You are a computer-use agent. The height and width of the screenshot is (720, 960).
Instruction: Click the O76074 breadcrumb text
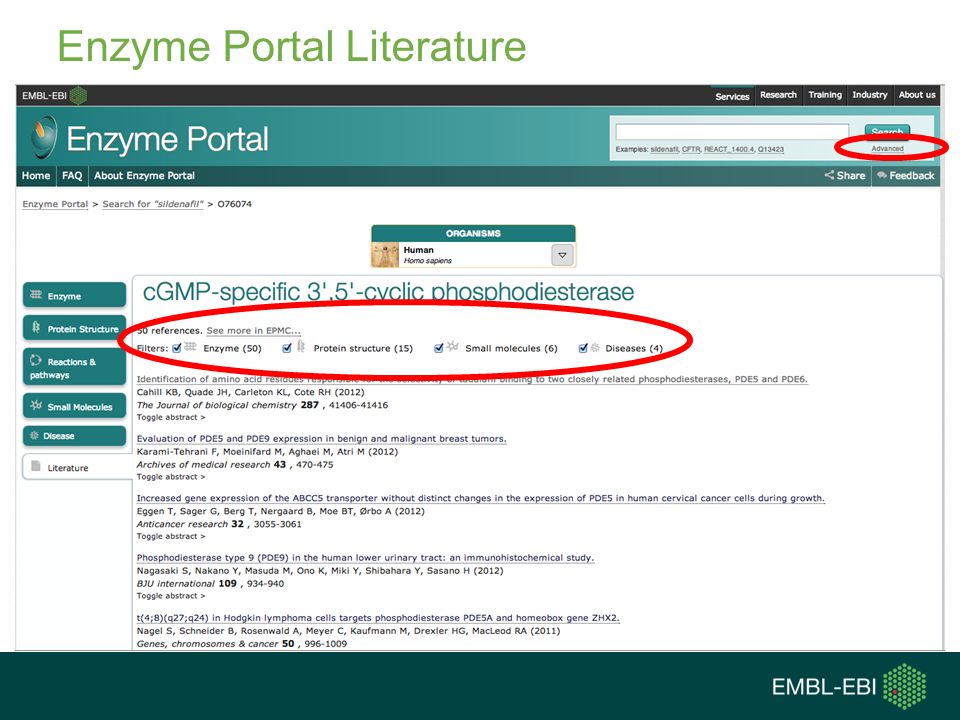234,204
